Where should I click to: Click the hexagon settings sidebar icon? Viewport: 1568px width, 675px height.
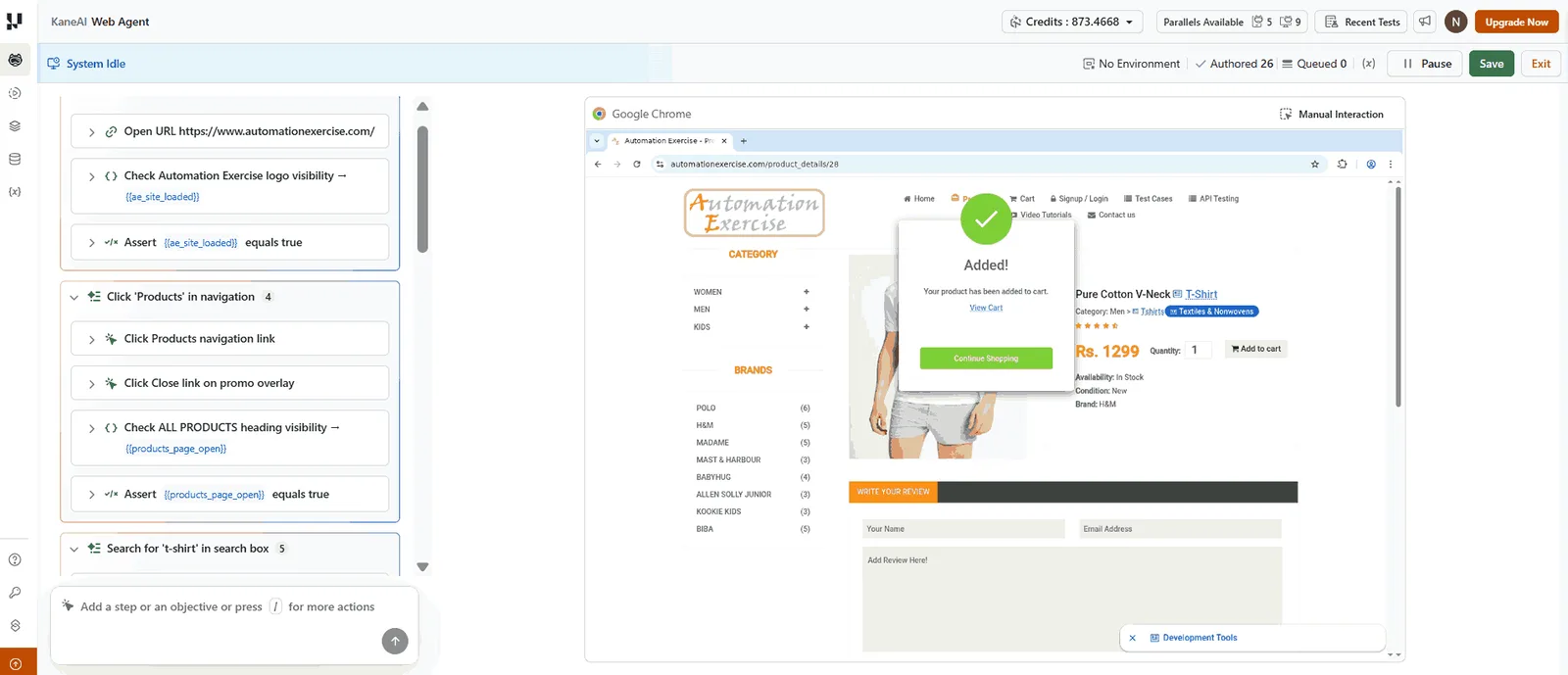[x=15, y=625]
